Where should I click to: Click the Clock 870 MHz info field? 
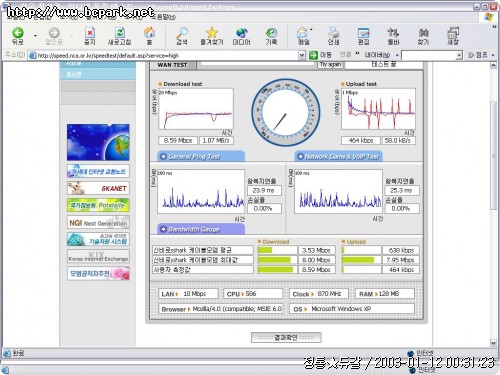(x=319, y=294)
